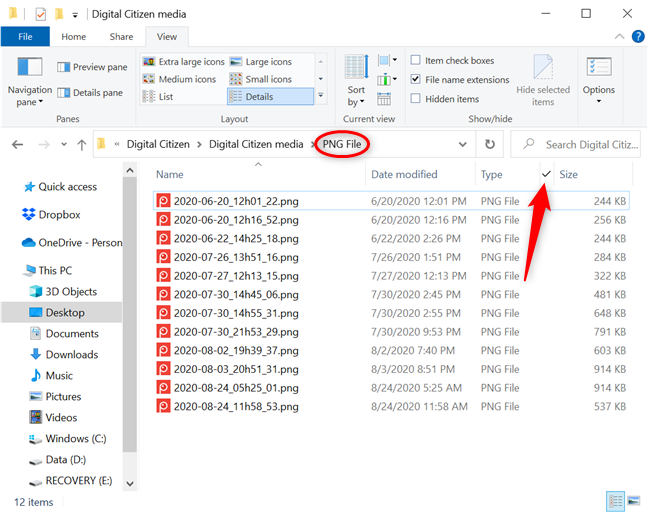Open the Navigation pane dropdown

coord(30,82)
